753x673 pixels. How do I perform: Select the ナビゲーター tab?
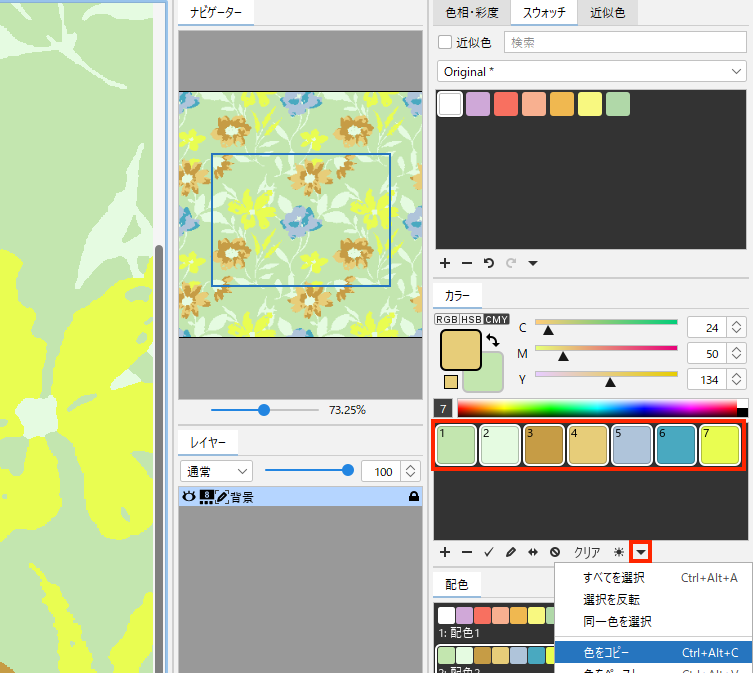(x=216, y=12)
